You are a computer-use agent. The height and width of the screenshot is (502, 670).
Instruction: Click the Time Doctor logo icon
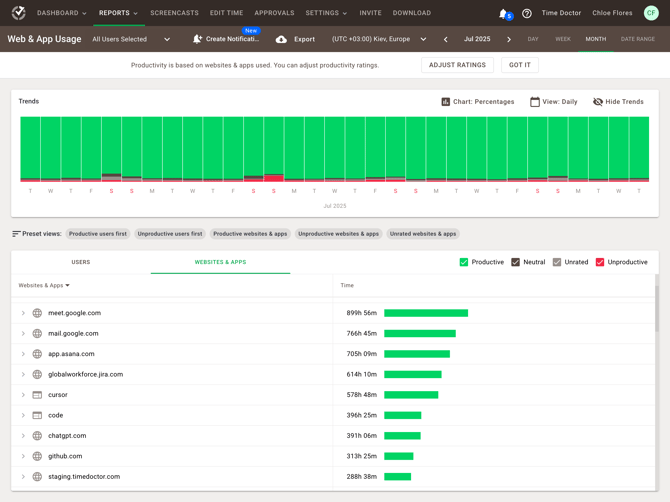pos(18,13)
